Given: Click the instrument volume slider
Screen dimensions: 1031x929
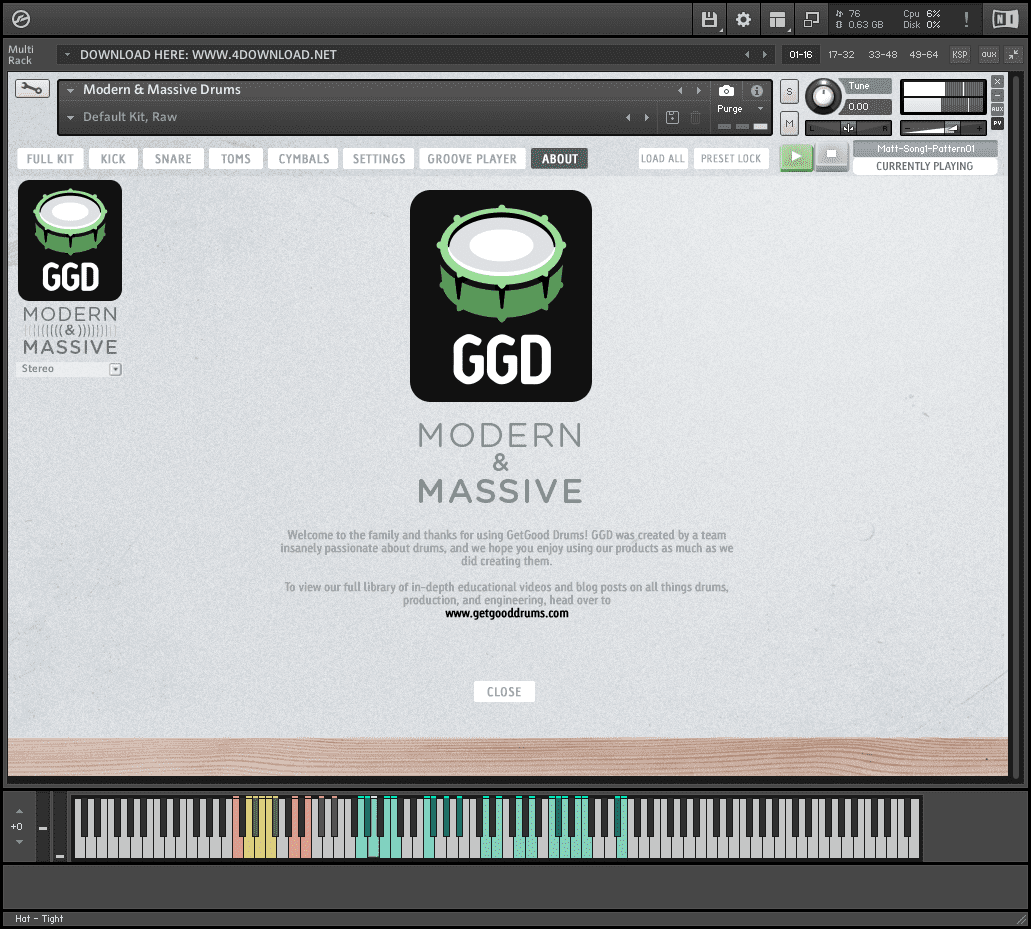Looking at the screenshot, I should point(943,128).
